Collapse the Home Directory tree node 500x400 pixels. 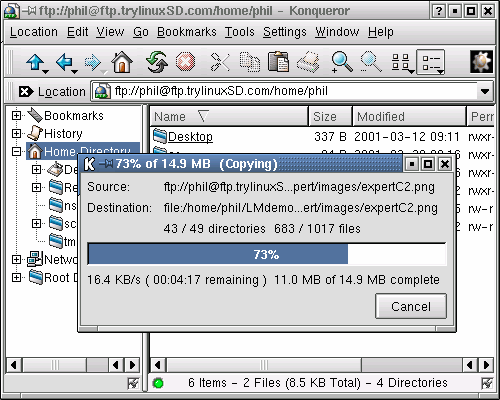click(x=16, y=152)
